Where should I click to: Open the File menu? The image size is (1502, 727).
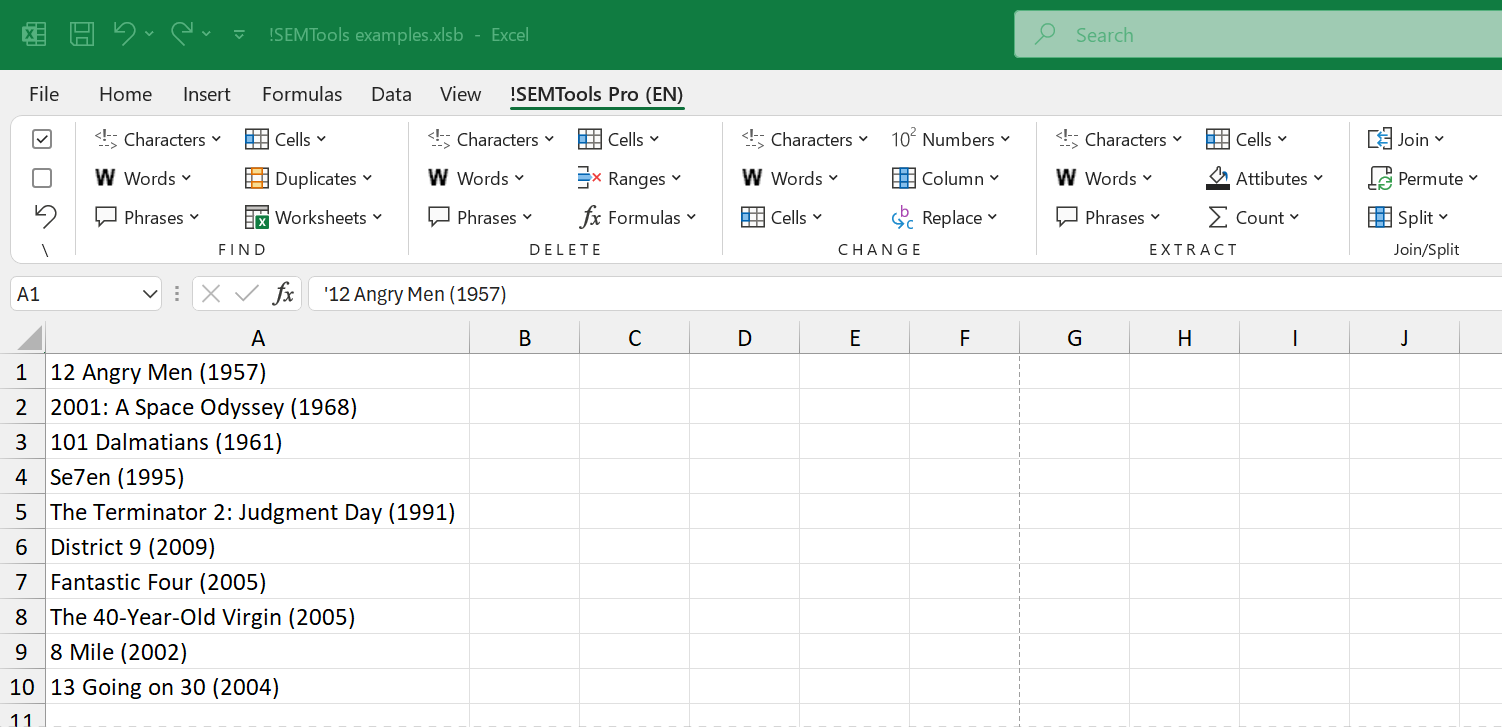pyautogui.click(x=44, y=93)
